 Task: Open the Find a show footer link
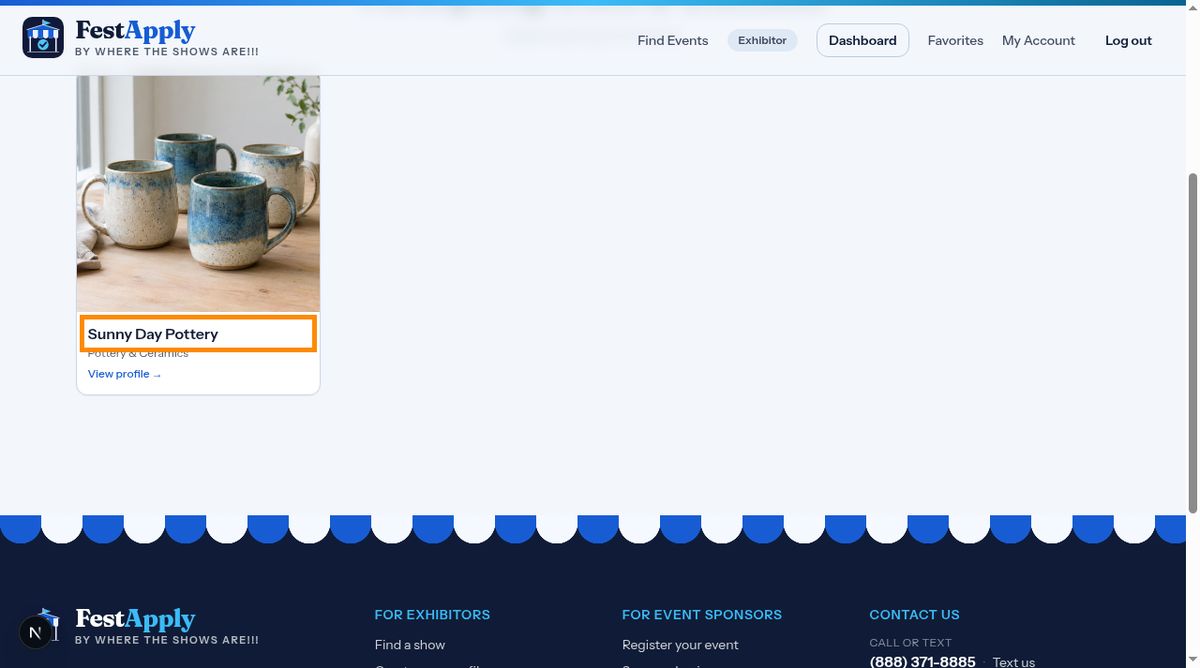[410, 645]
